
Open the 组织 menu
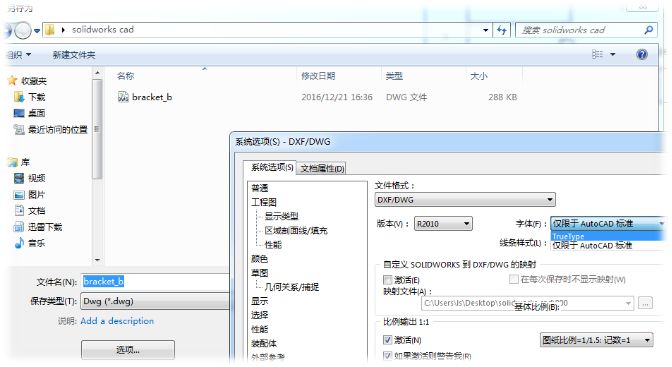[x=19, y=55]
